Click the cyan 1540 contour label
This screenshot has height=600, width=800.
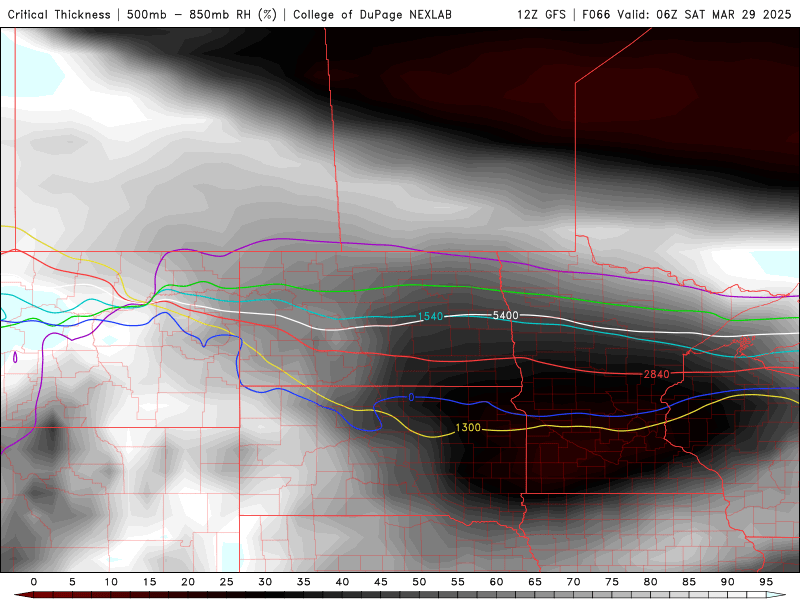(430, 316)
